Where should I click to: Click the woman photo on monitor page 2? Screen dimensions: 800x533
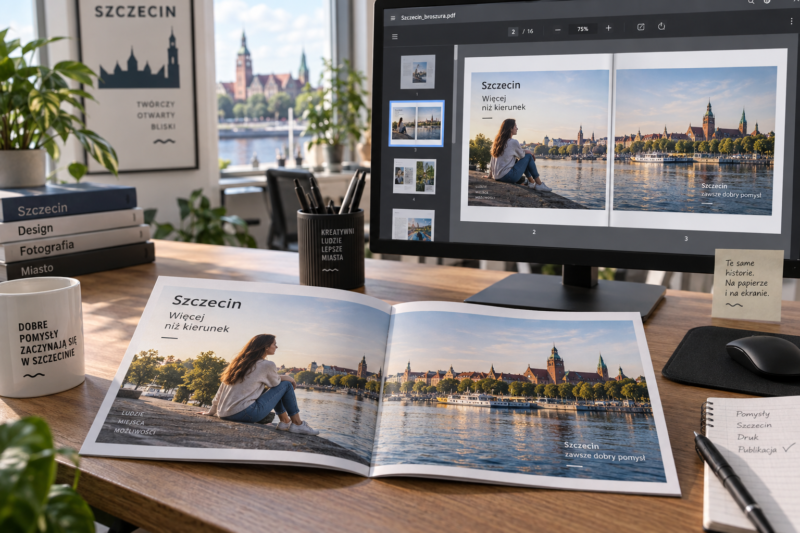(x=538, y=139)
